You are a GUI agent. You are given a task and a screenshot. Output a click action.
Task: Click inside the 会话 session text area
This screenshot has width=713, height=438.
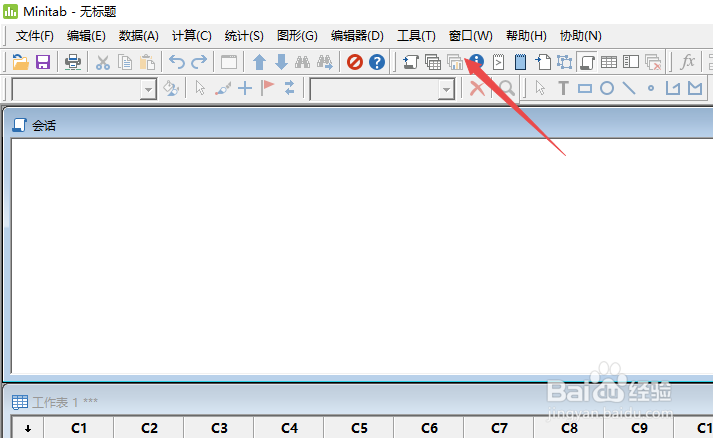click(x=362, y=256)
